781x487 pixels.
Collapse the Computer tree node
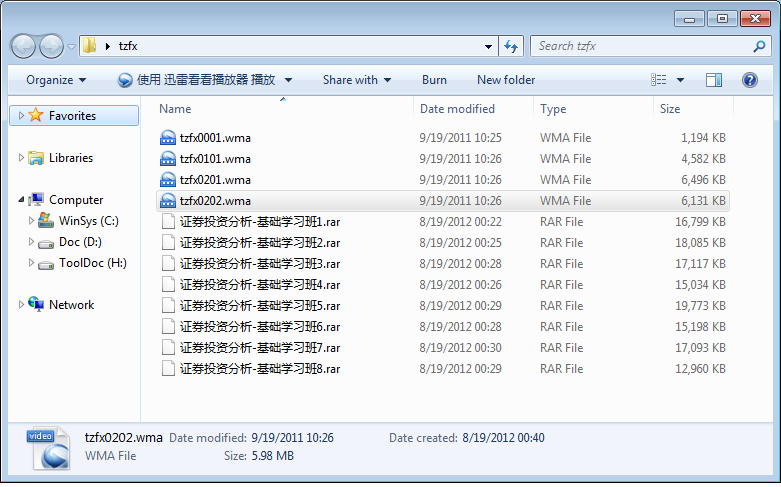(22, 200)
